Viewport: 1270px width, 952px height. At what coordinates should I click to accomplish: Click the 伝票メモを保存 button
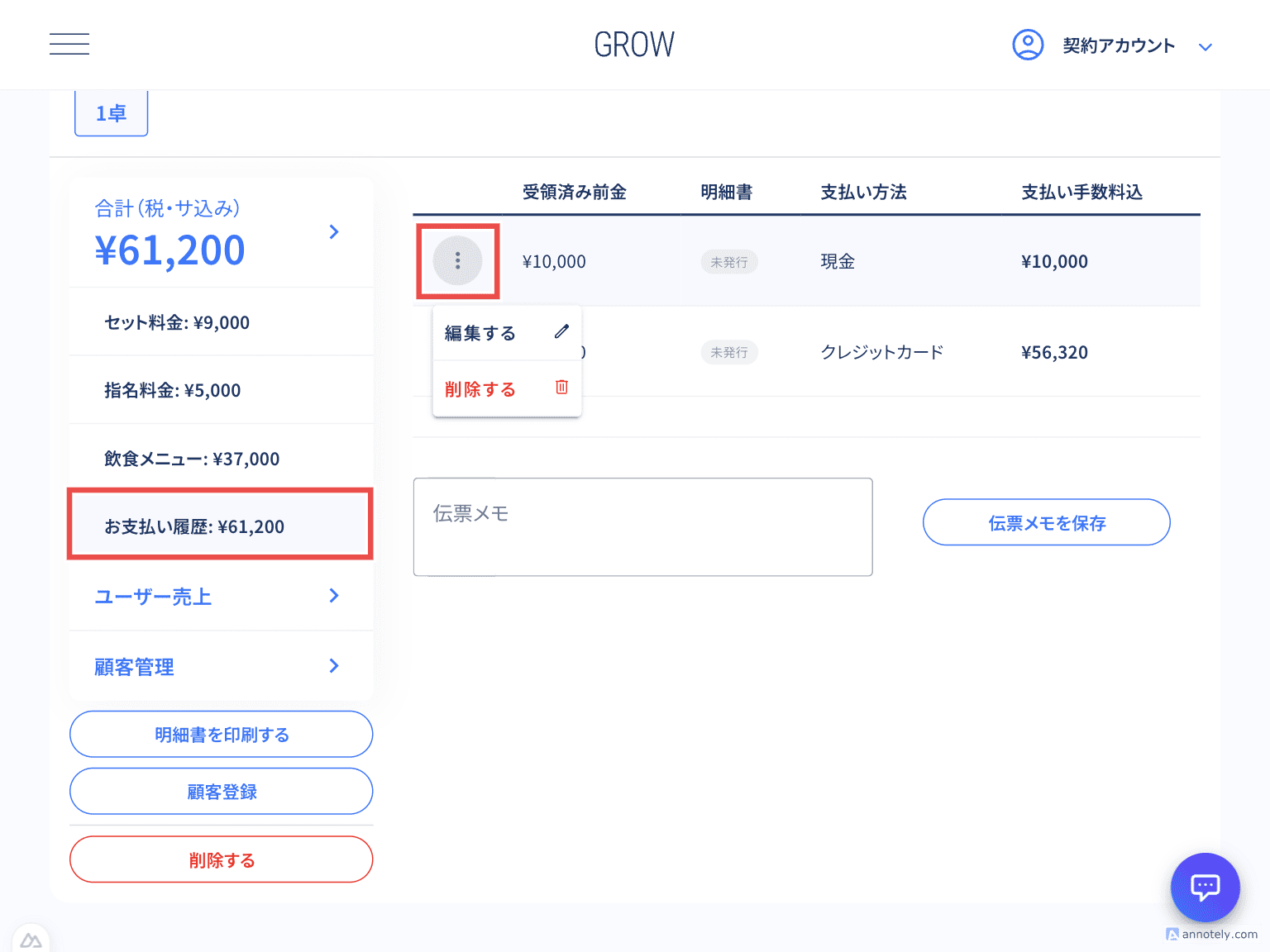tap(1046, 522)
